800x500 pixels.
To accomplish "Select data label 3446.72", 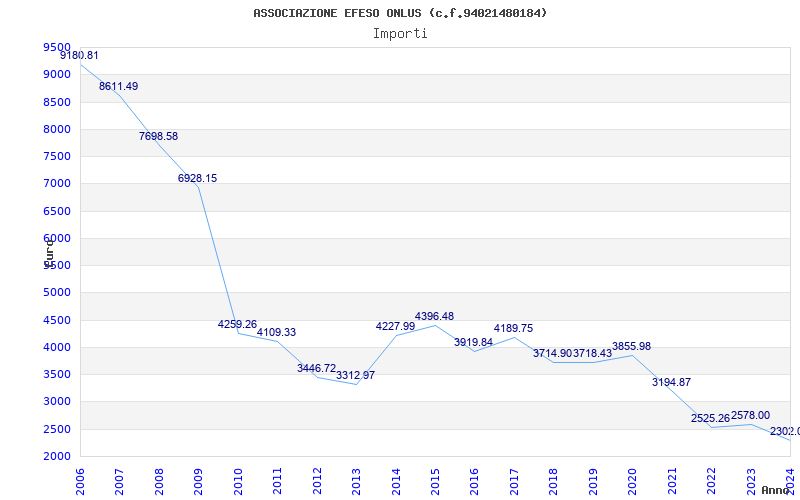I will pos(316,368).
